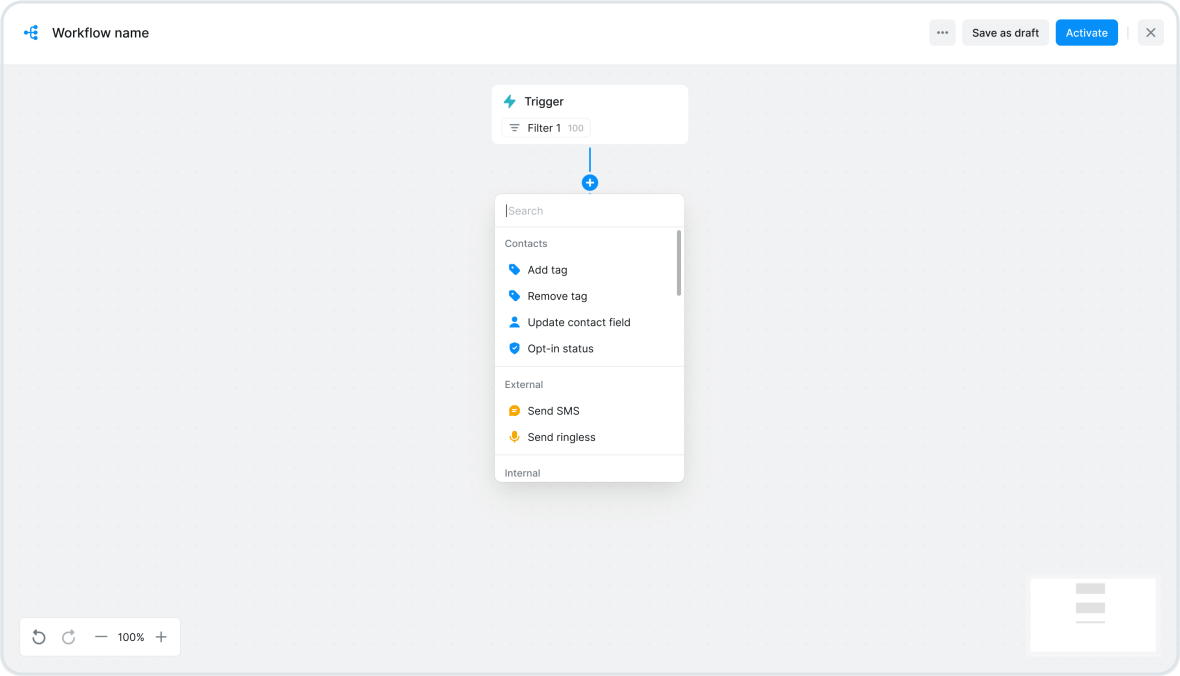Viewport: 1180px width, 676px height.
Task: Click the zoom out minus control
Action: click(100, 637)
